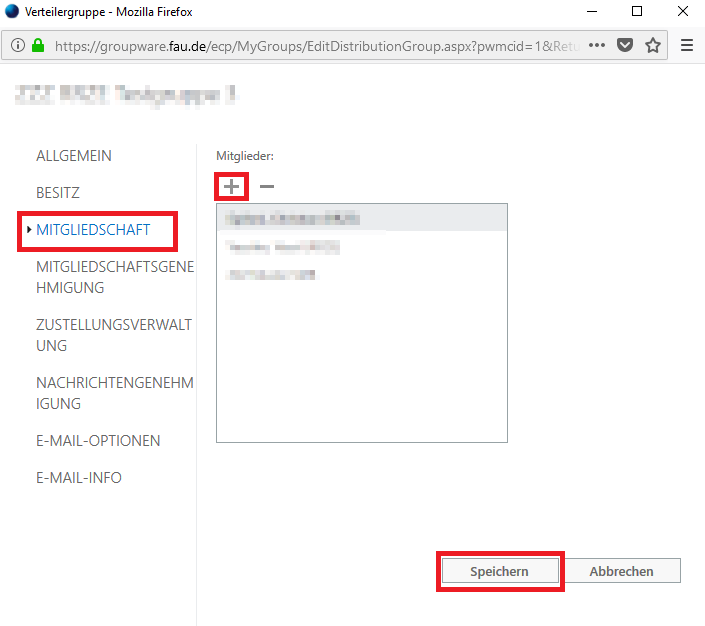The image size is (705, 626).
Task: Switch to the ALLGEMEIN section
Action: coord(74,156)
